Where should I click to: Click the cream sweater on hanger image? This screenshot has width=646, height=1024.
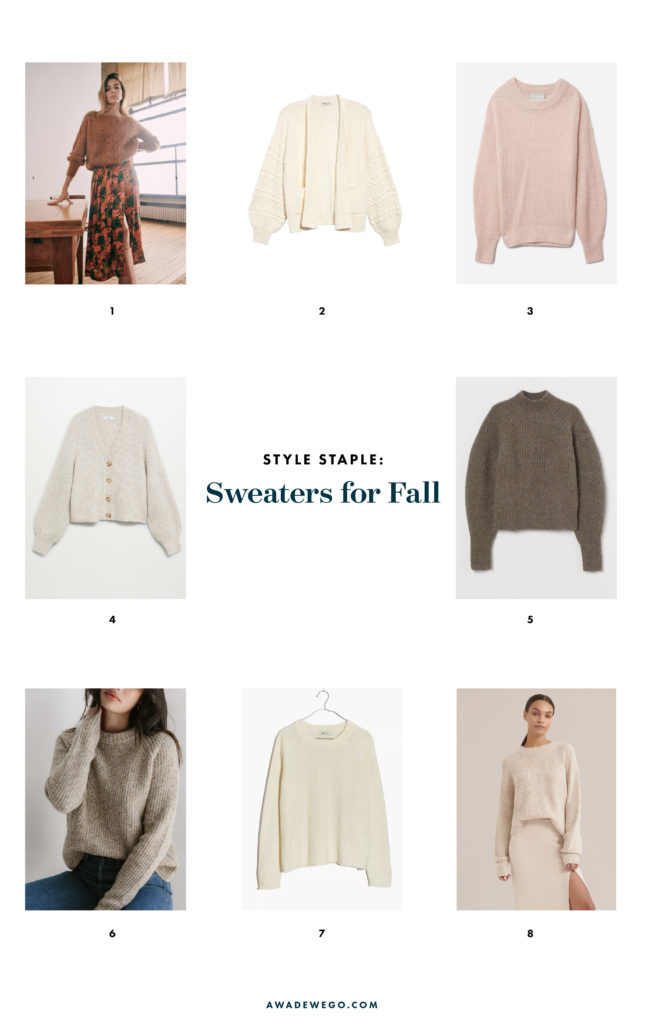pos(321,799)
